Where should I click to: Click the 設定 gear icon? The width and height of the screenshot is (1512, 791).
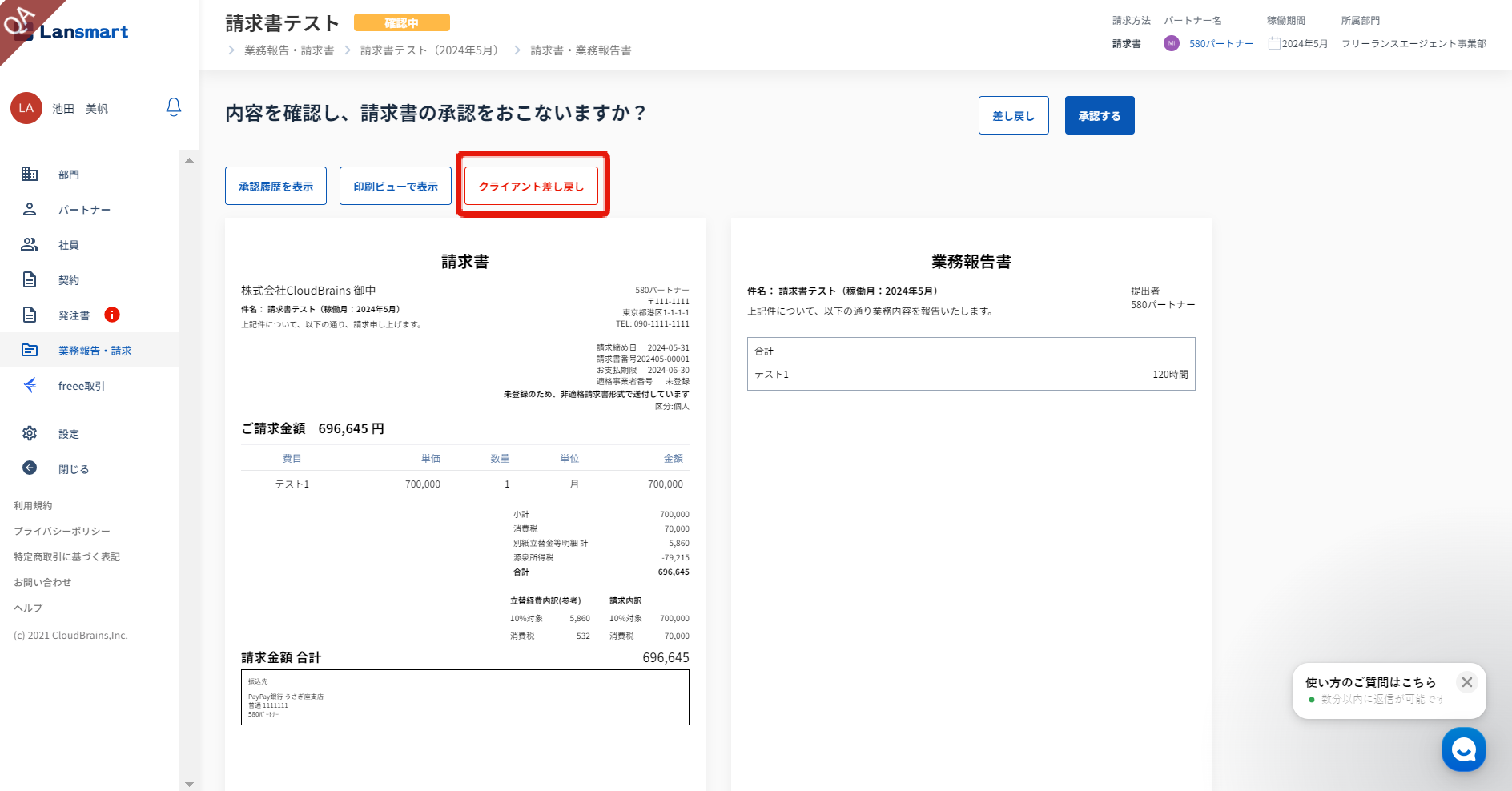[30, 433]
